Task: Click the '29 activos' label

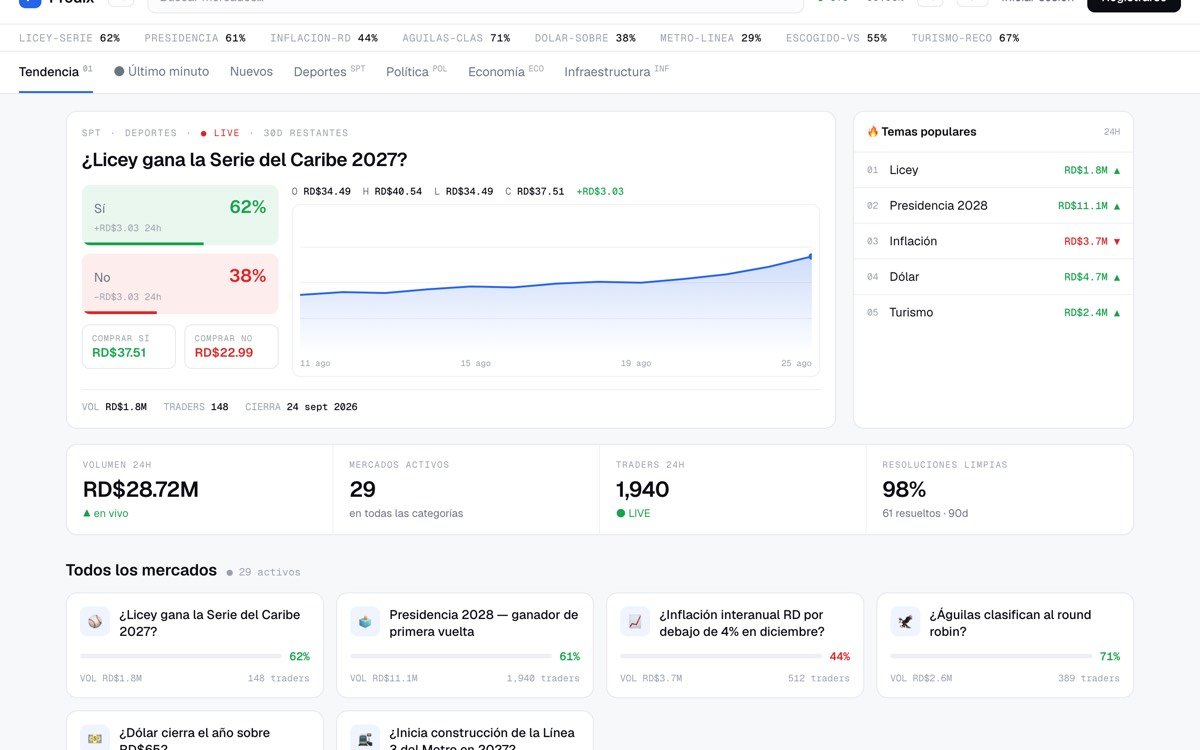Action: coord(269,572)
